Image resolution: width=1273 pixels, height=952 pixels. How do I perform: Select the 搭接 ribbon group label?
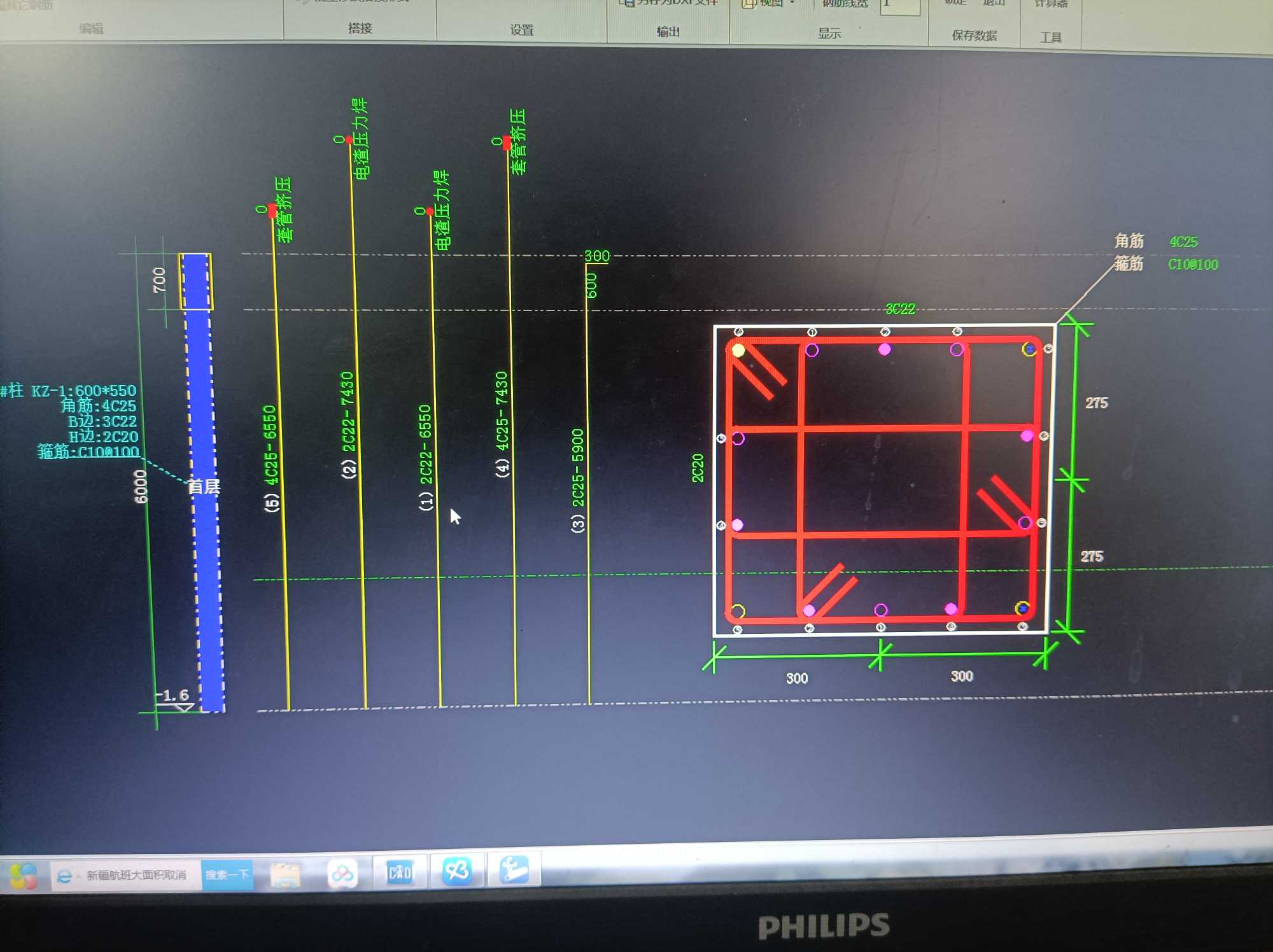click(x=360, y=28)
